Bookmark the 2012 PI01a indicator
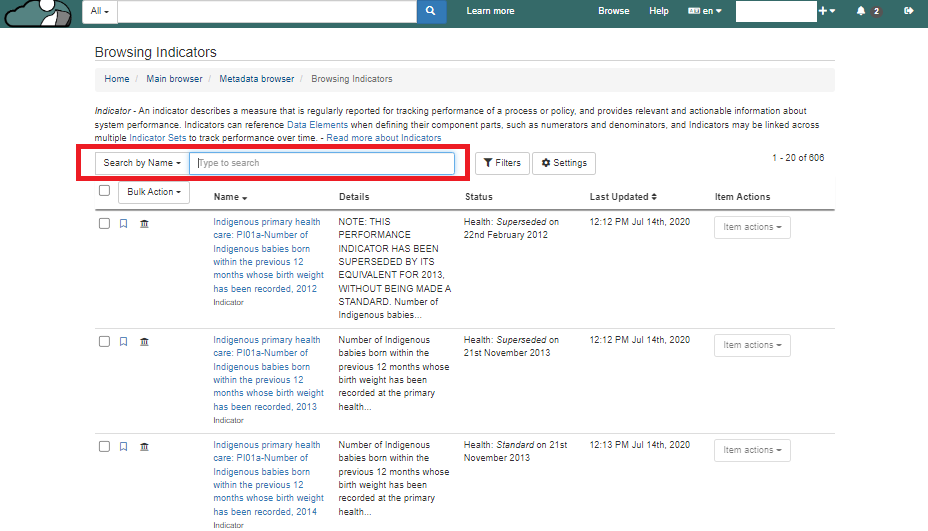Screen dimensions: 928x531 [x=124, y=224]
